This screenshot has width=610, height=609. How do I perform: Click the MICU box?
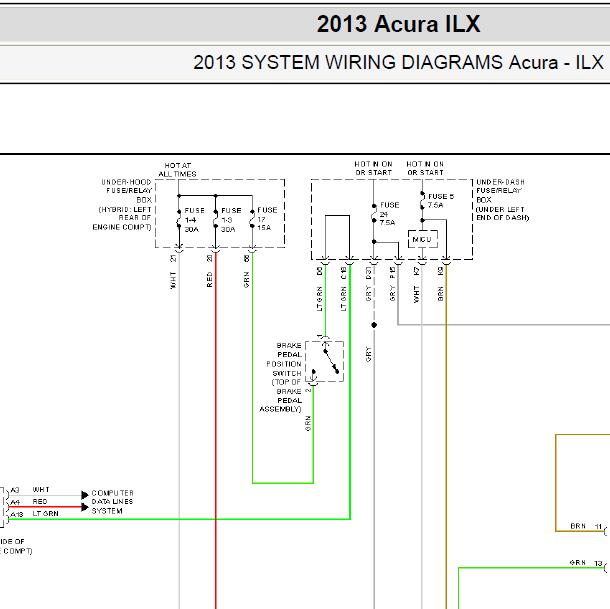tap(422, 239)
